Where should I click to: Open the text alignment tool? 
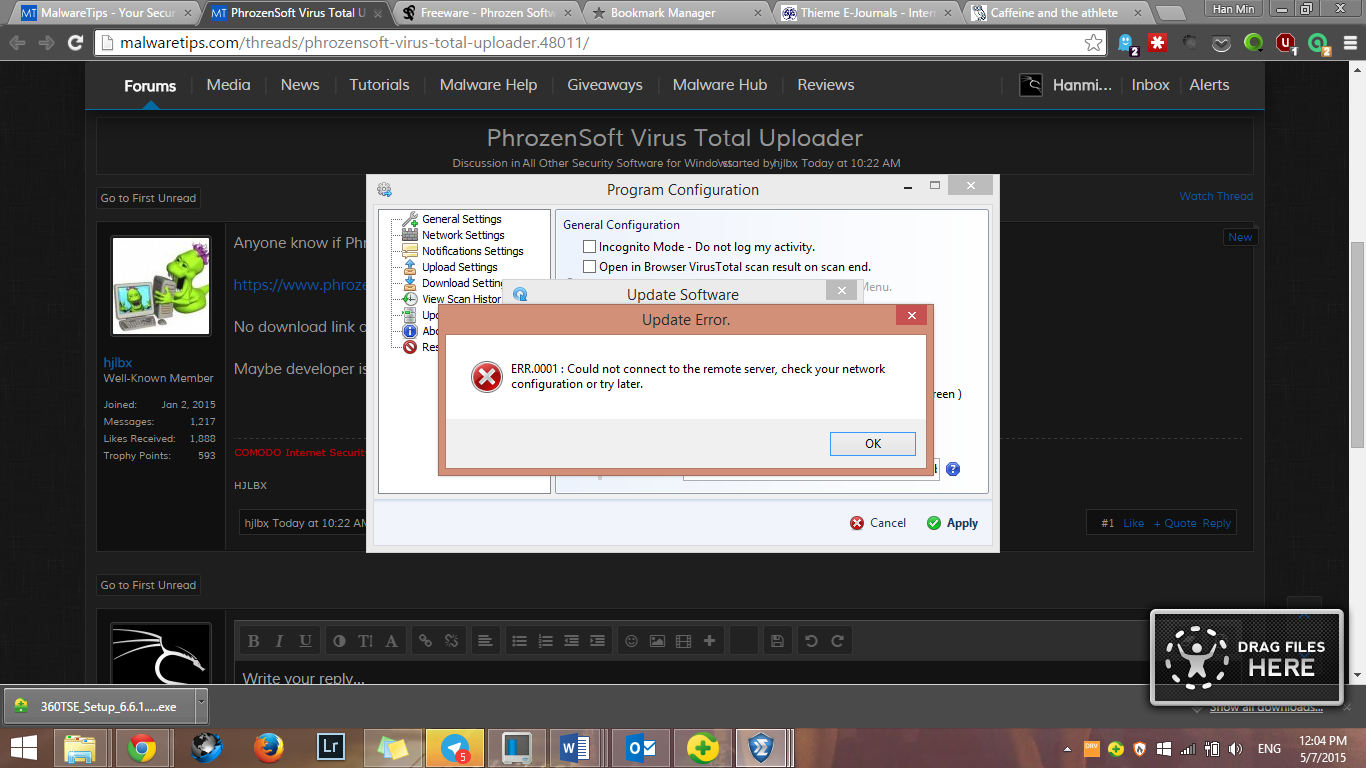[x=485, y=641]
